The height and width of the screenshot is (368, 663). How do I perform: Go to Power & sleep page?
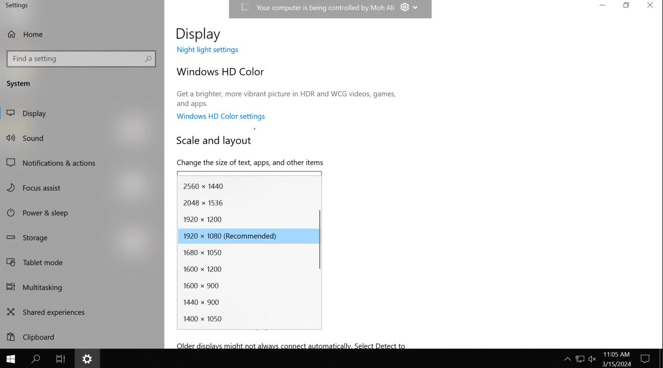click(x=45, y=213)
